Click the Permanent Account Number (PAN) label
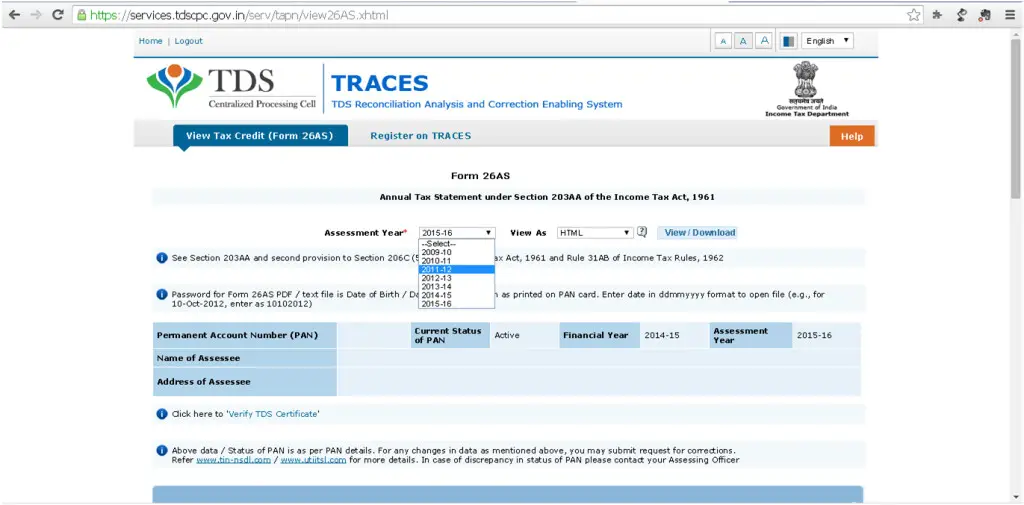This screenshot has height=505, width=1024. tap(237, 335)
